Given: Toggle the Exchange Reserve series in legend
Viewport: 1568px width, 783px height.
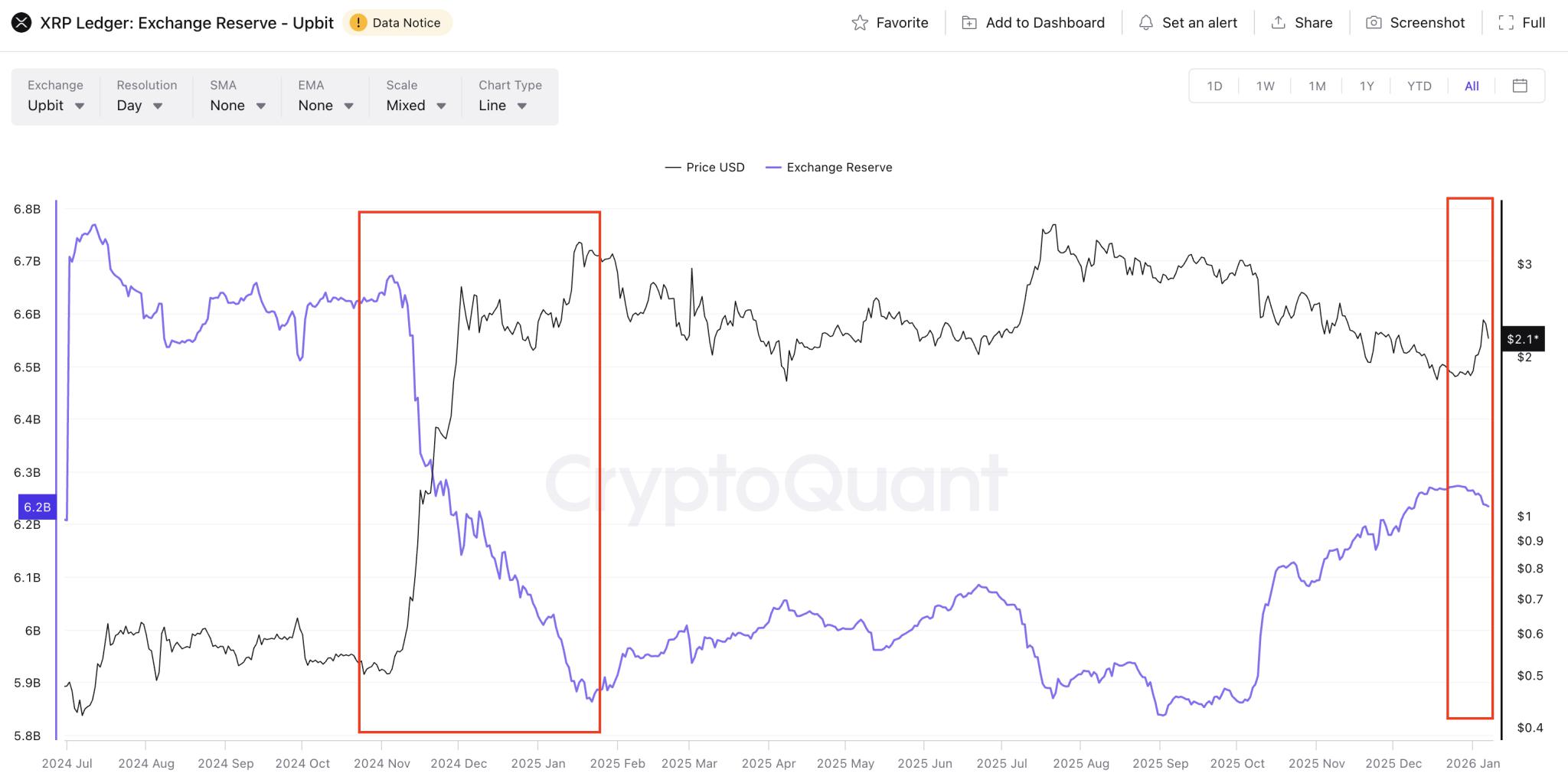Looking at the screenshot, I should click(x=828, y=167).
